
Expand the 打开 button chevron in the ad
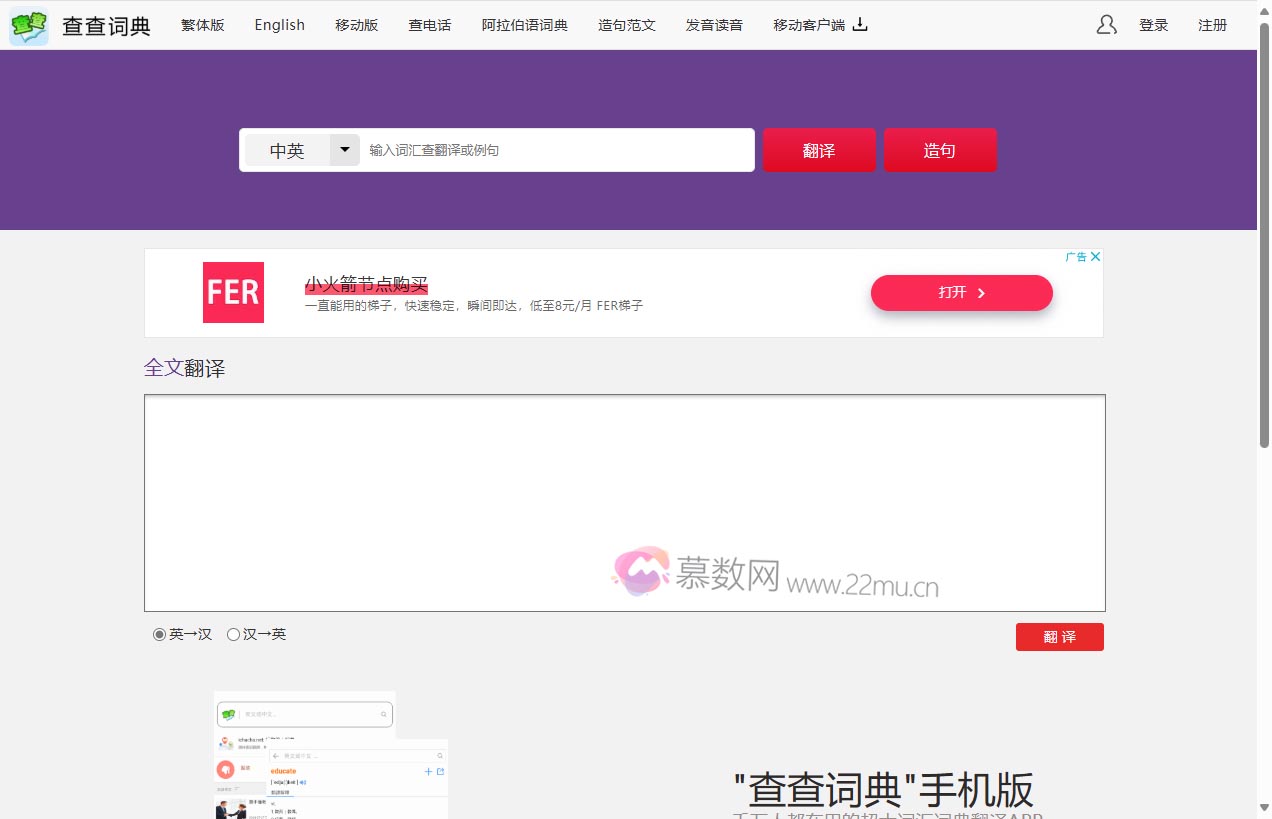click(x=983, y=293)
